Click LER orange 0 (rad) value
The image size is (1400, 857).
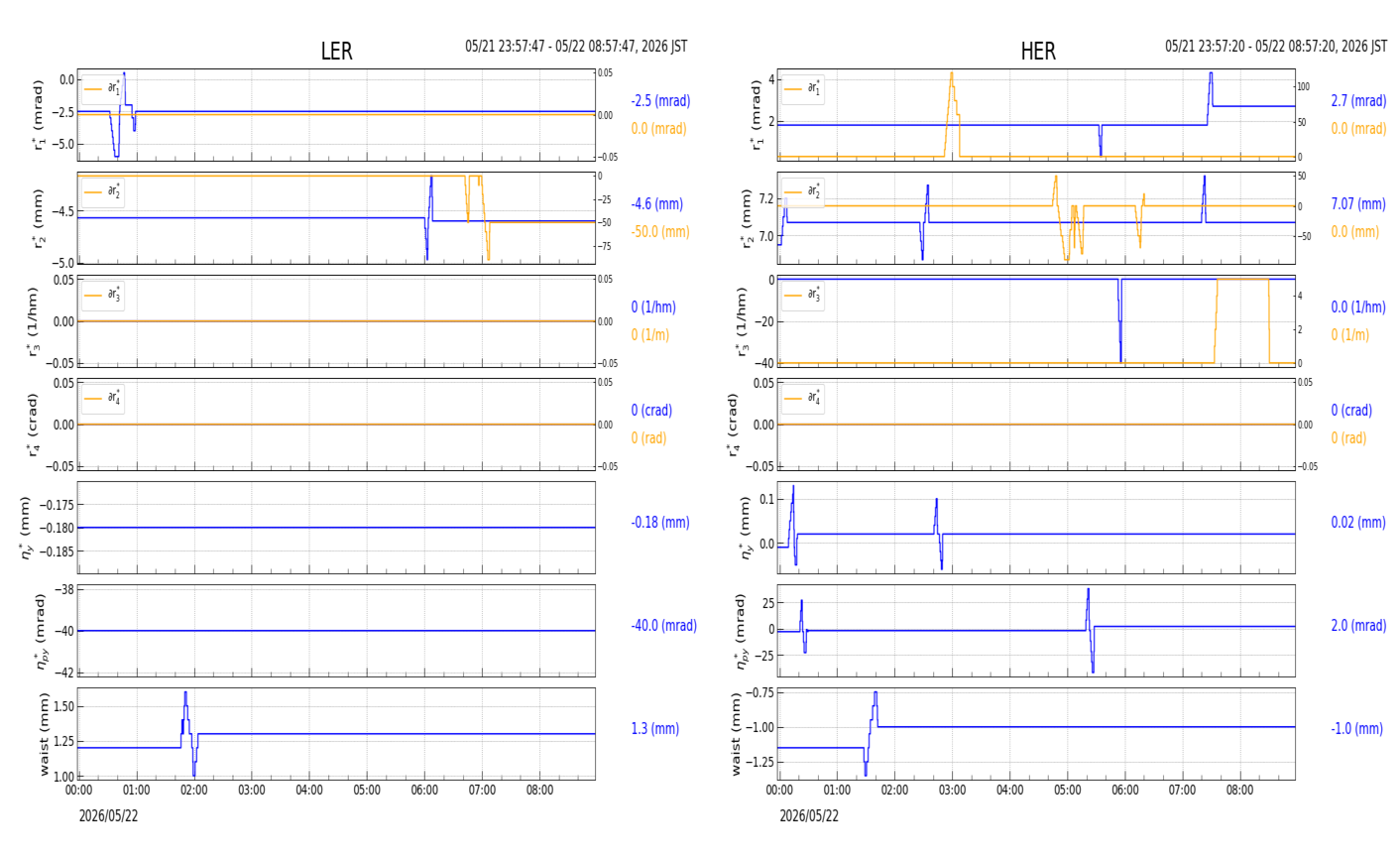[648, 438]
